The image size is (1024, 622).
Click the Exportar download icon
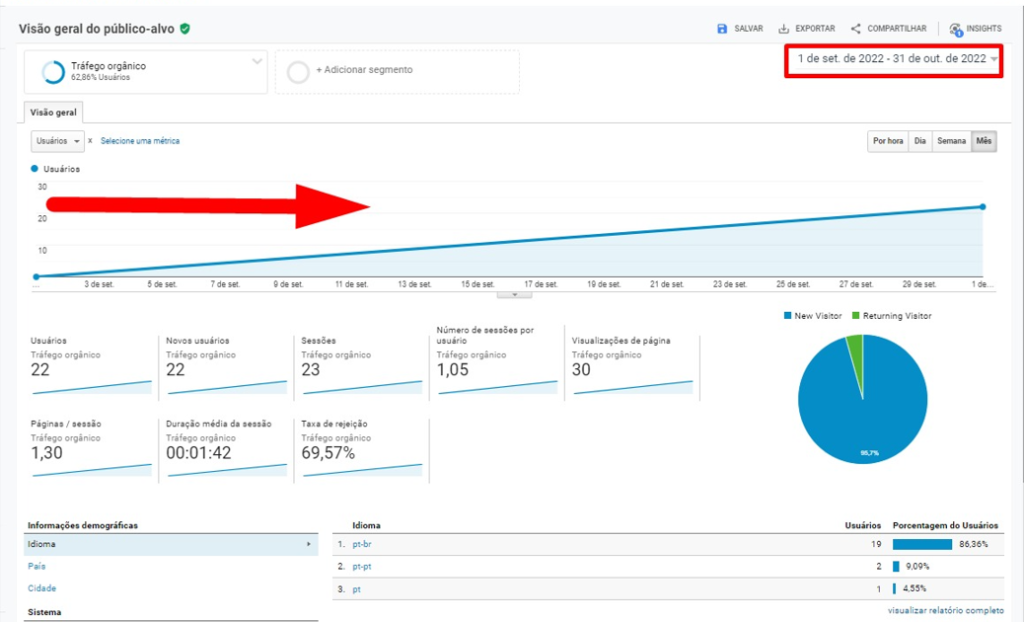(x=784, y=29)
